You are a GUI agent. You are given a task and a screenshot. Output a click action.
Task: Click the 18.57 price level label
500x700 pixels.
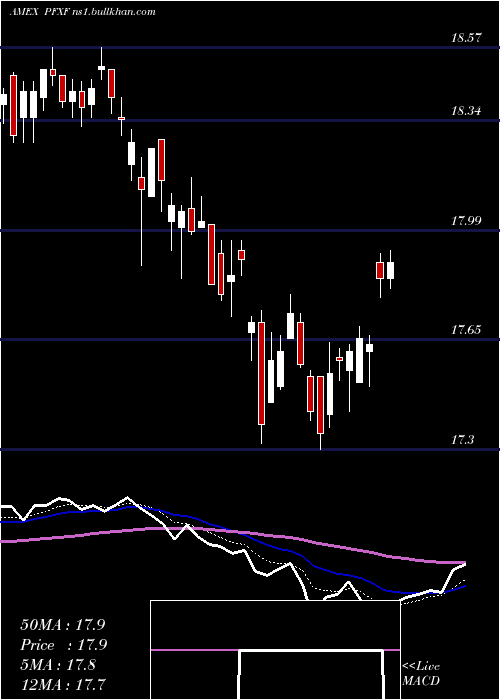click(x=466, y=38)
